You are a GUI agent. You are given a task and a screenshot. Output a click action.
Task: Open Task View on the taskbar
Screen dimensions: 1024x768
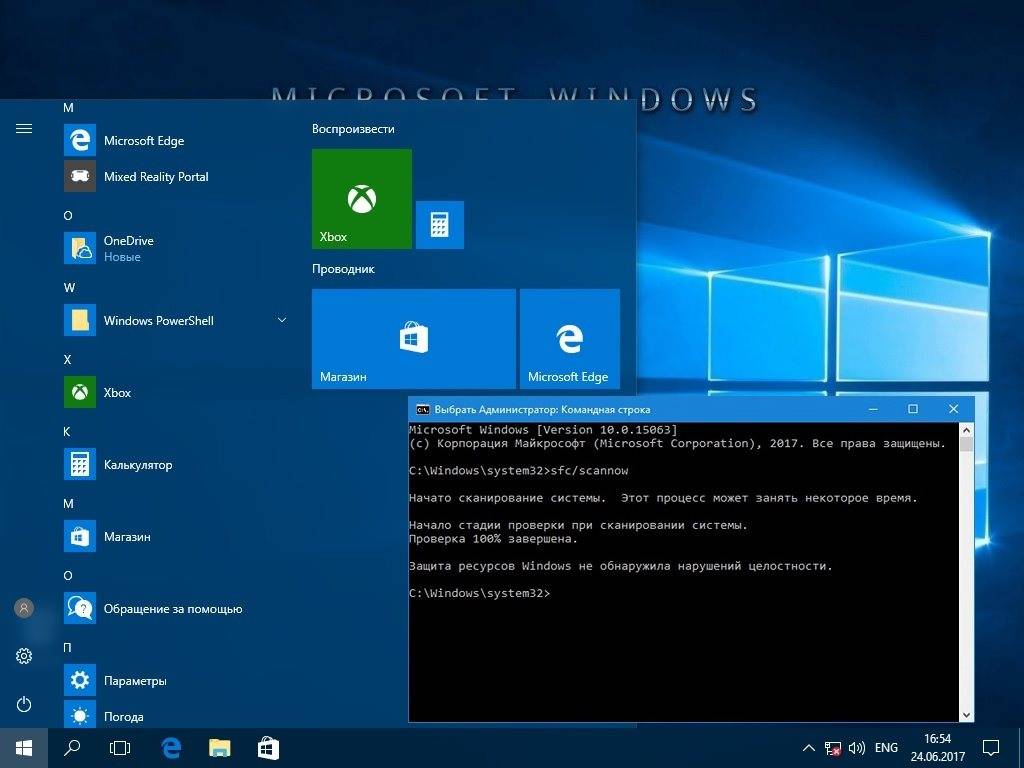pyautogui.click(x=120, y=748)
